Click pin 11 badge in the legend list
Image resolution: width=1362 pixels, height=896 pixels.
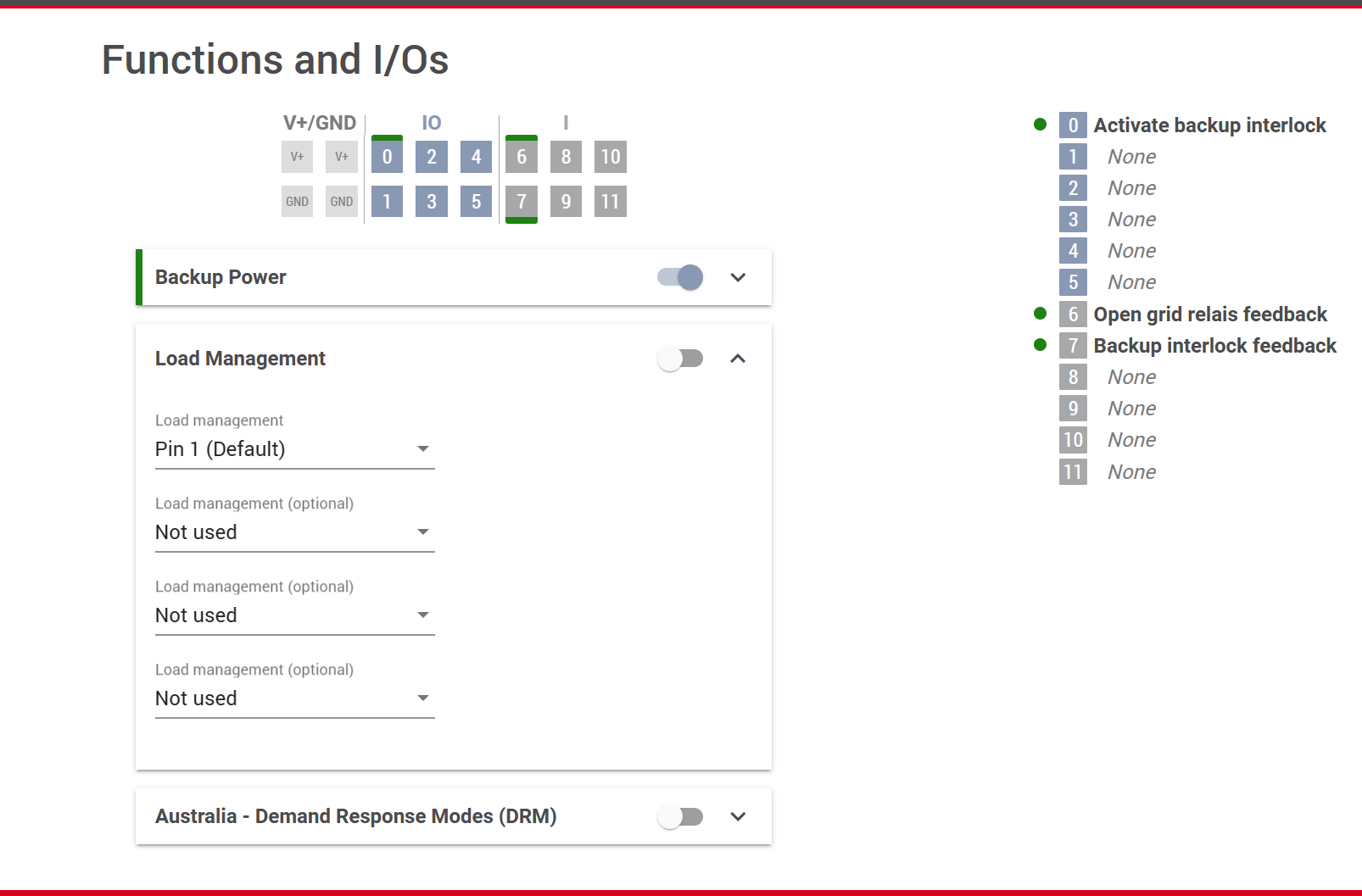1073,472
